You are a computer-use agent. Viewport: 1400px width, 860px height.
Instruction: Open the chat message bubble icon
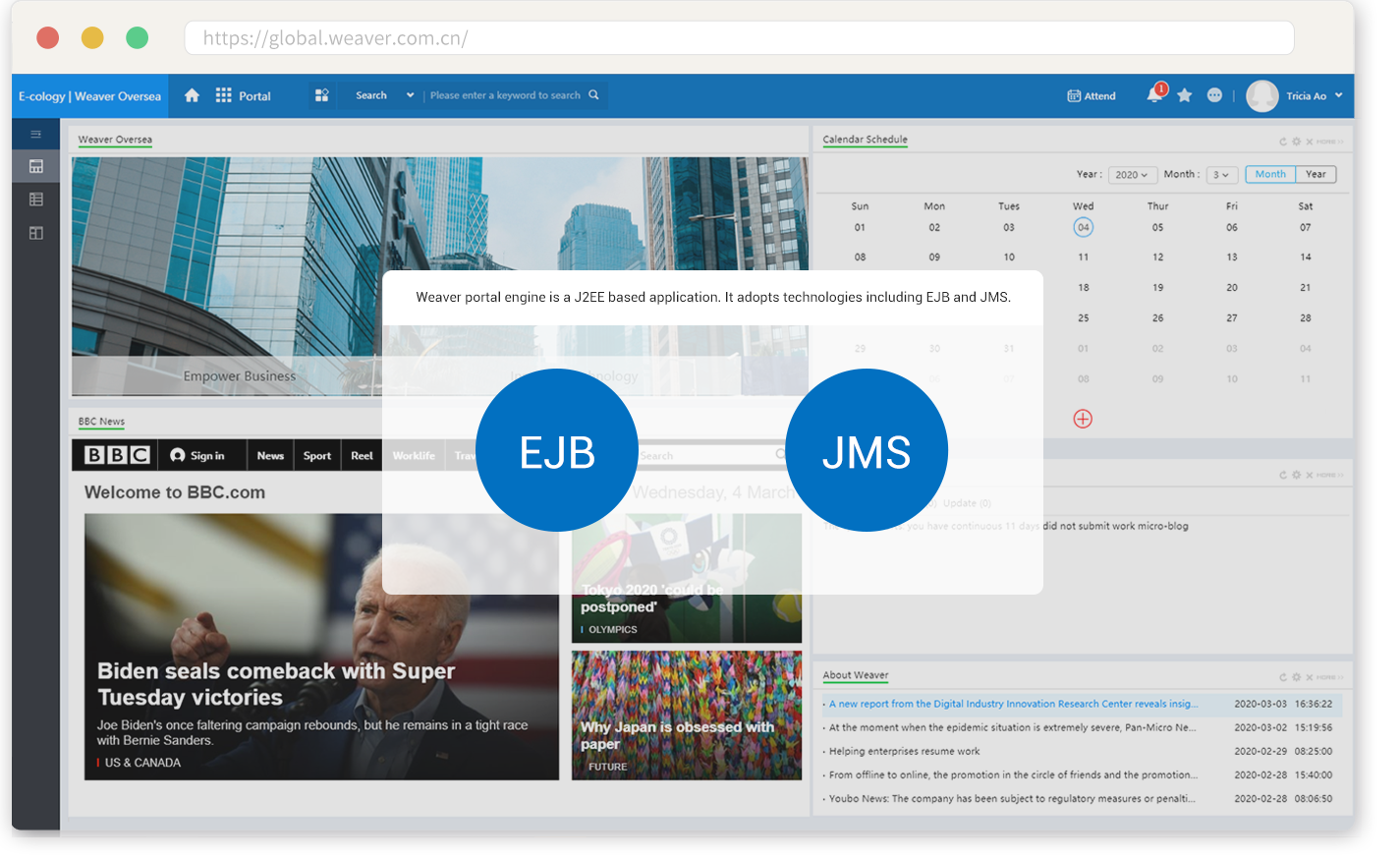click(1215, 95)
